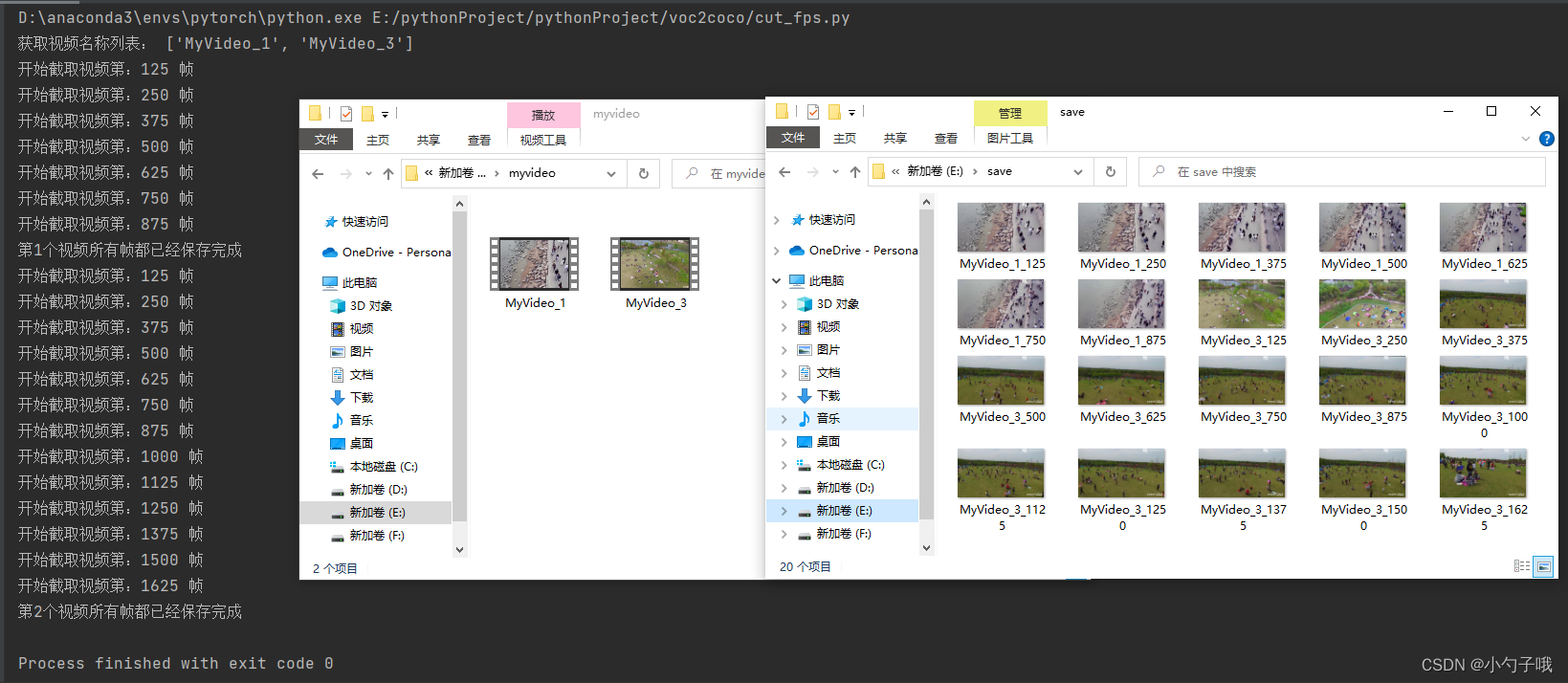This screenshot has width=1568, height=683.
Task: Select the MyVideo_3_1625 image
Action: (1484, 490)
